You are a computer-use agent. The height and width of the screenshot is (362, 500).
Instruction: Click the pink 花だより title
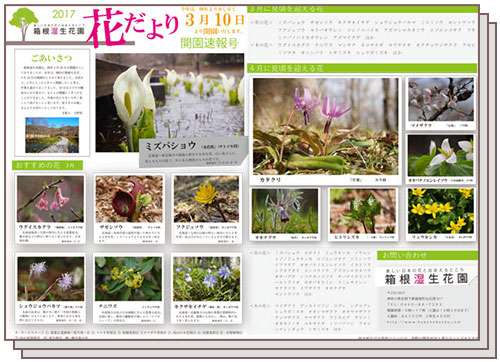131,28
